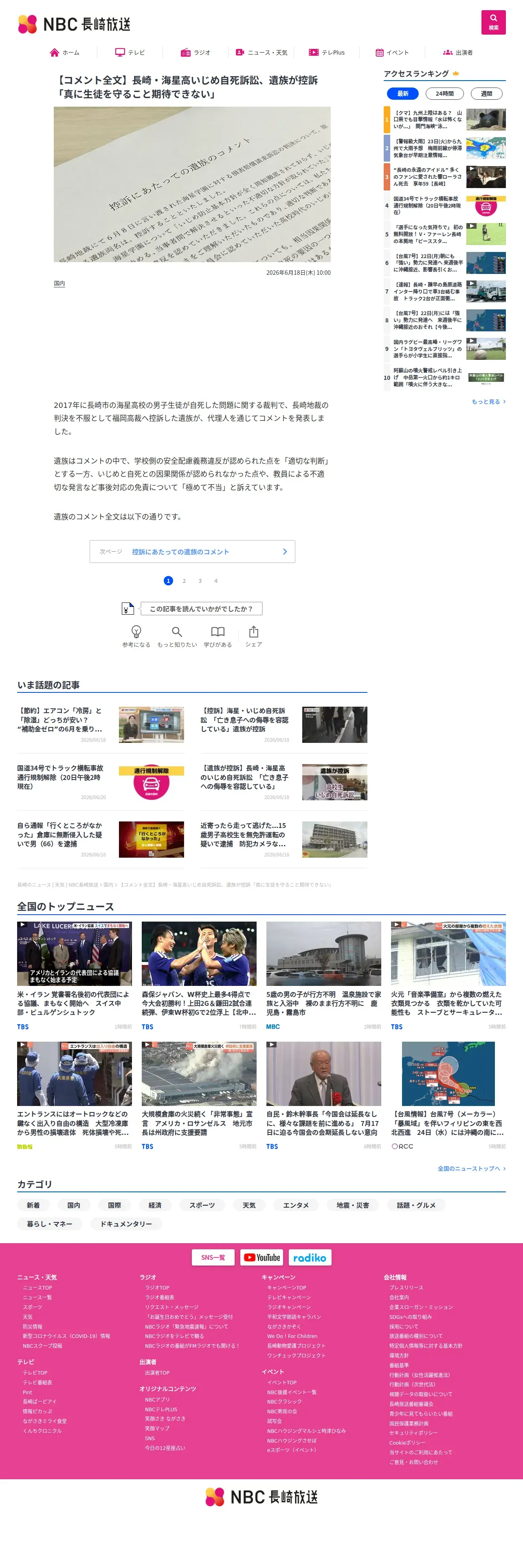Screen dimensions: 523x1568
Task: Open the 5歳の男の子が行方不明 news card
Action: point(324,976)
